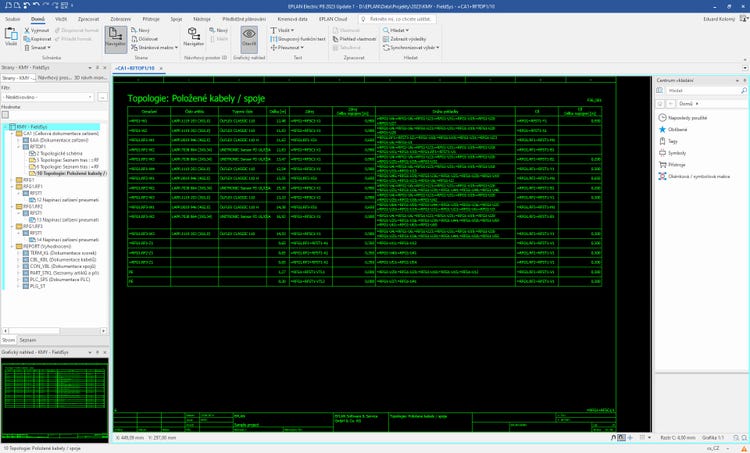Click the Oblíbené star icon
750x453 pixels.
(x=660, y=129)
